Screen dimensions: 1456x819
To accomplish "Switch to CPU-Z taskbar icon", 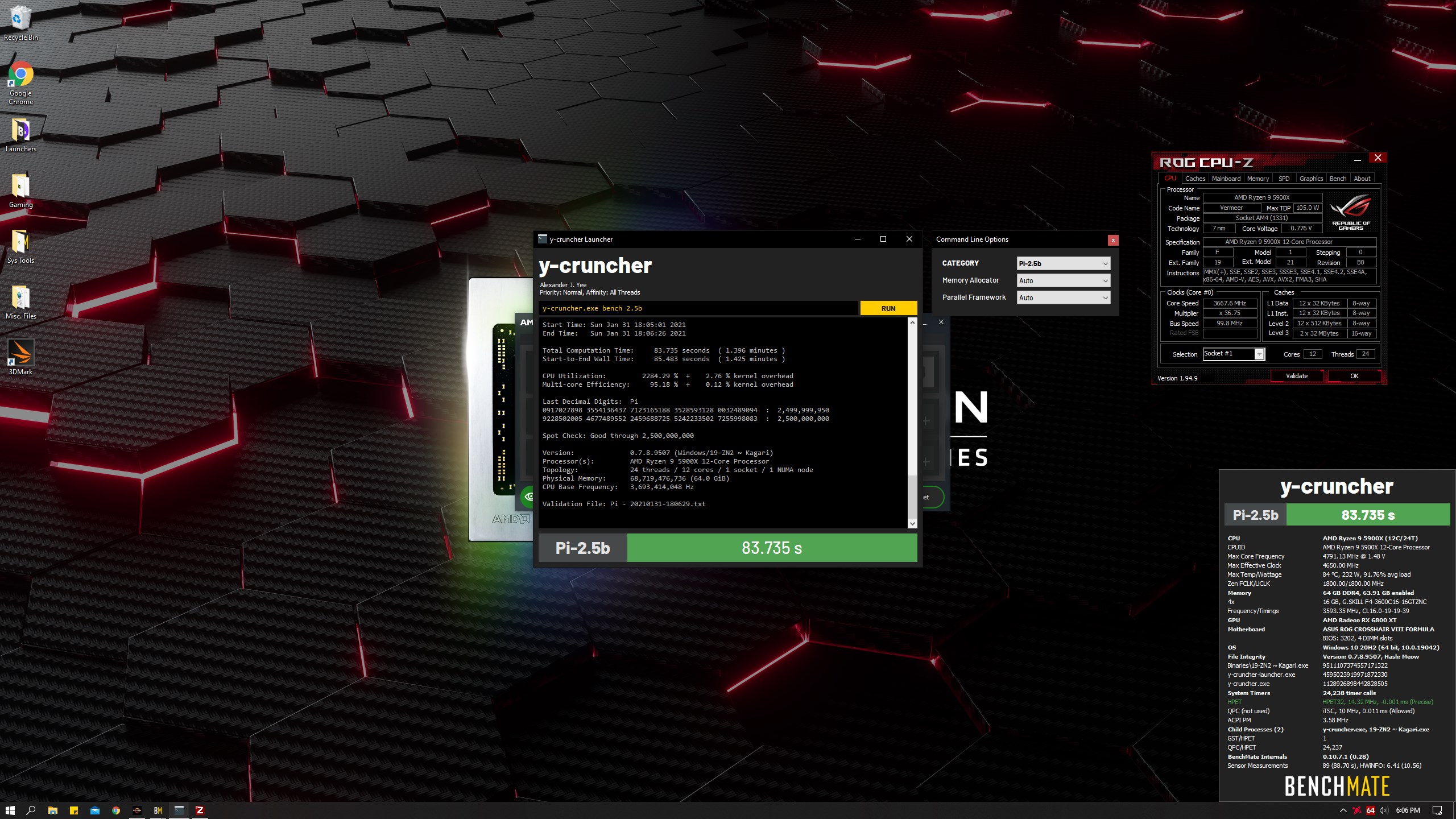I will (200, 810).
